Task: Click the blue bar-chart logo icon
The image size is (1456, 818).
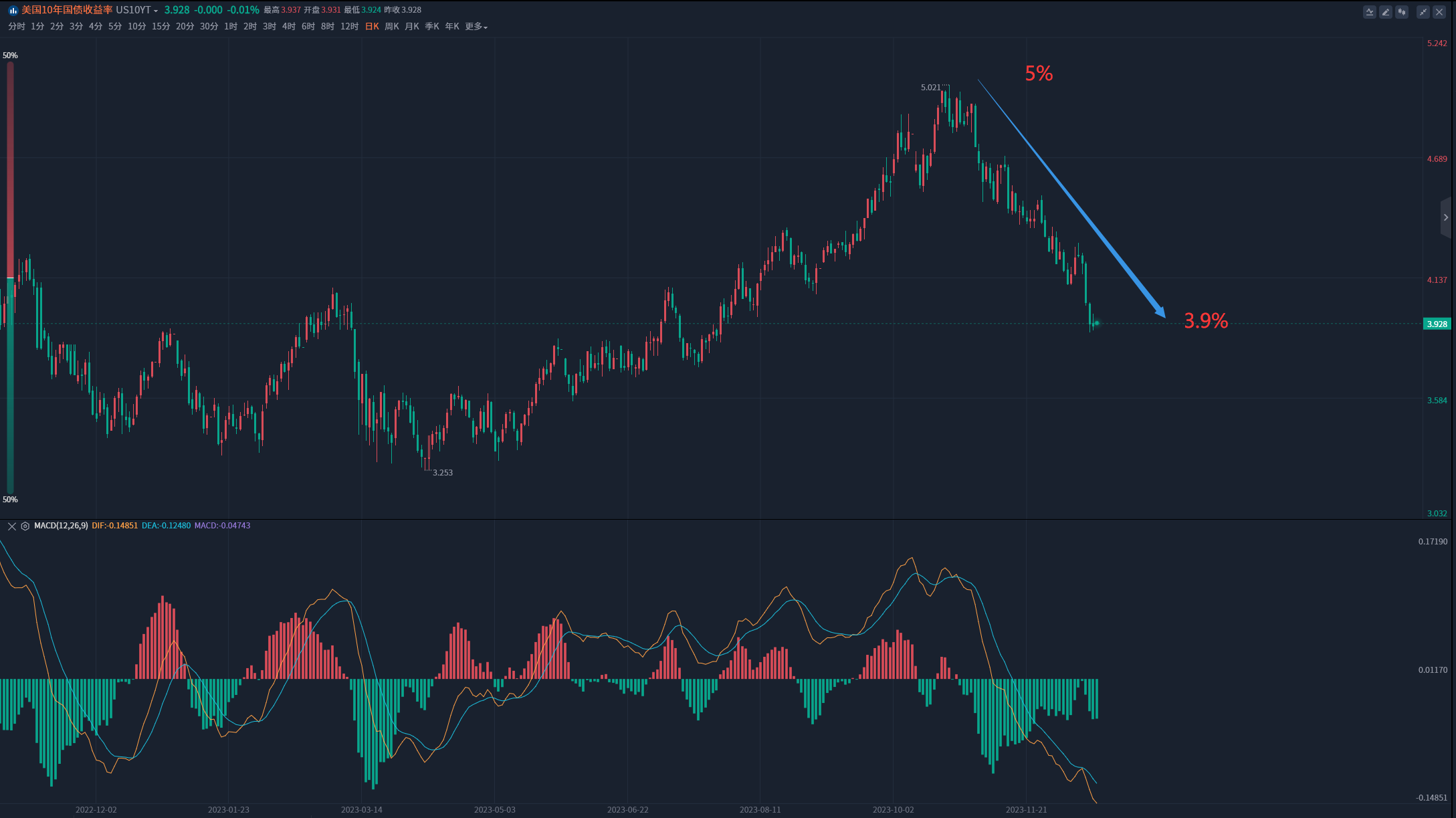Action: pos(13,10)
